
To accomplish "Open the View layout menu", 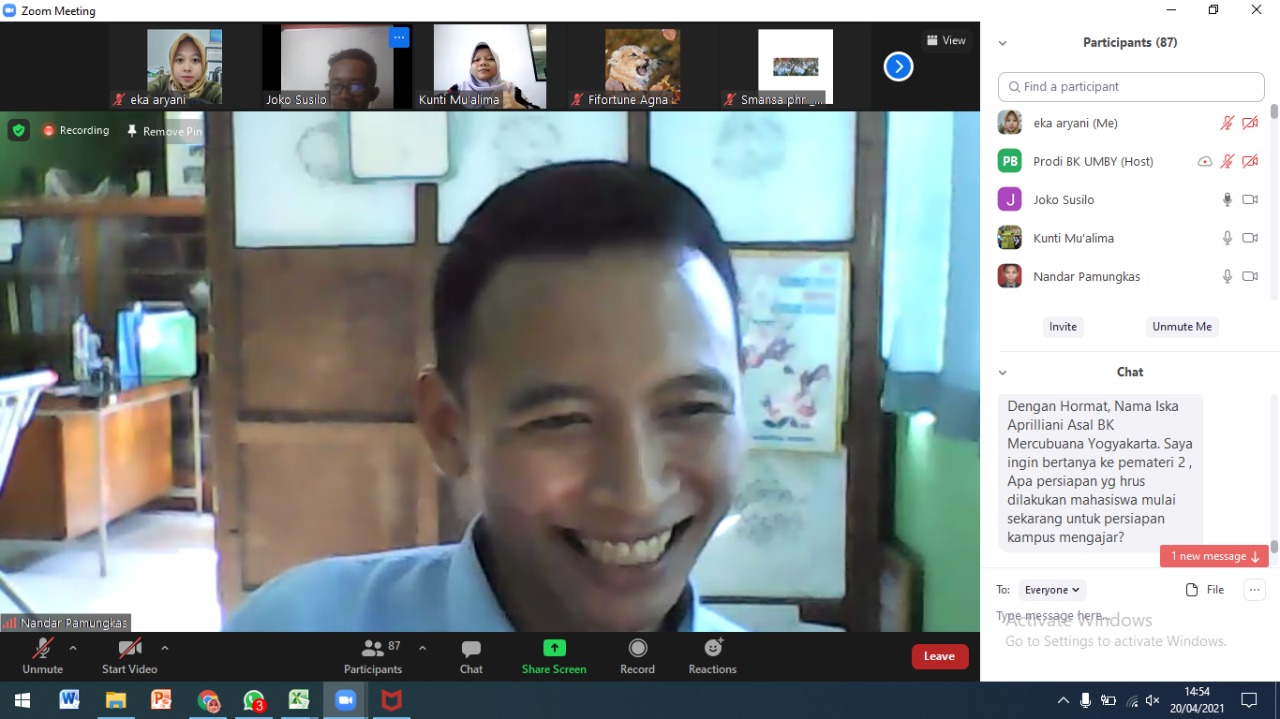I will click(946, 41).
